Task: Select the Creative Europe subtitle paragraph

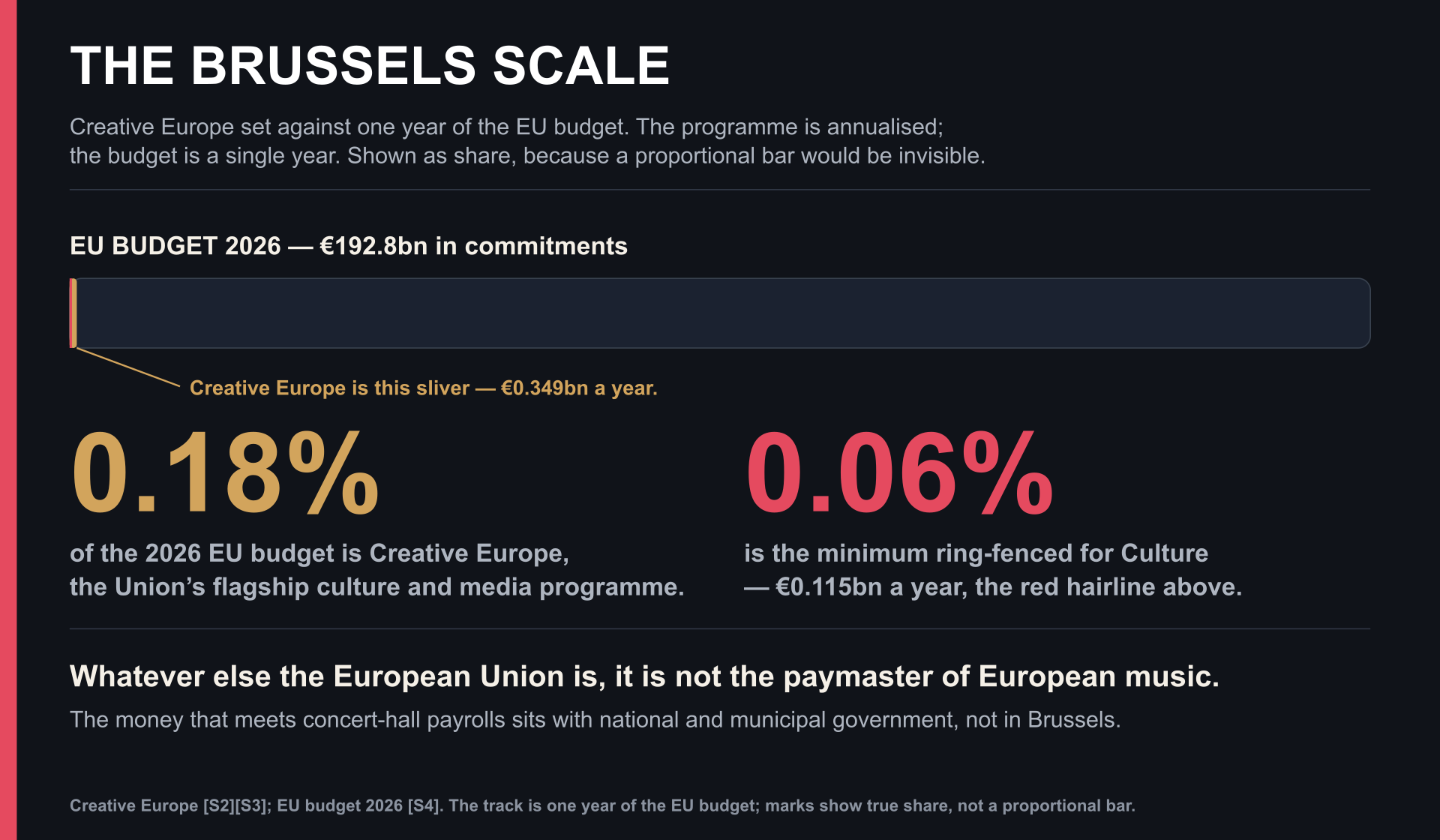Action: [527, 141]
